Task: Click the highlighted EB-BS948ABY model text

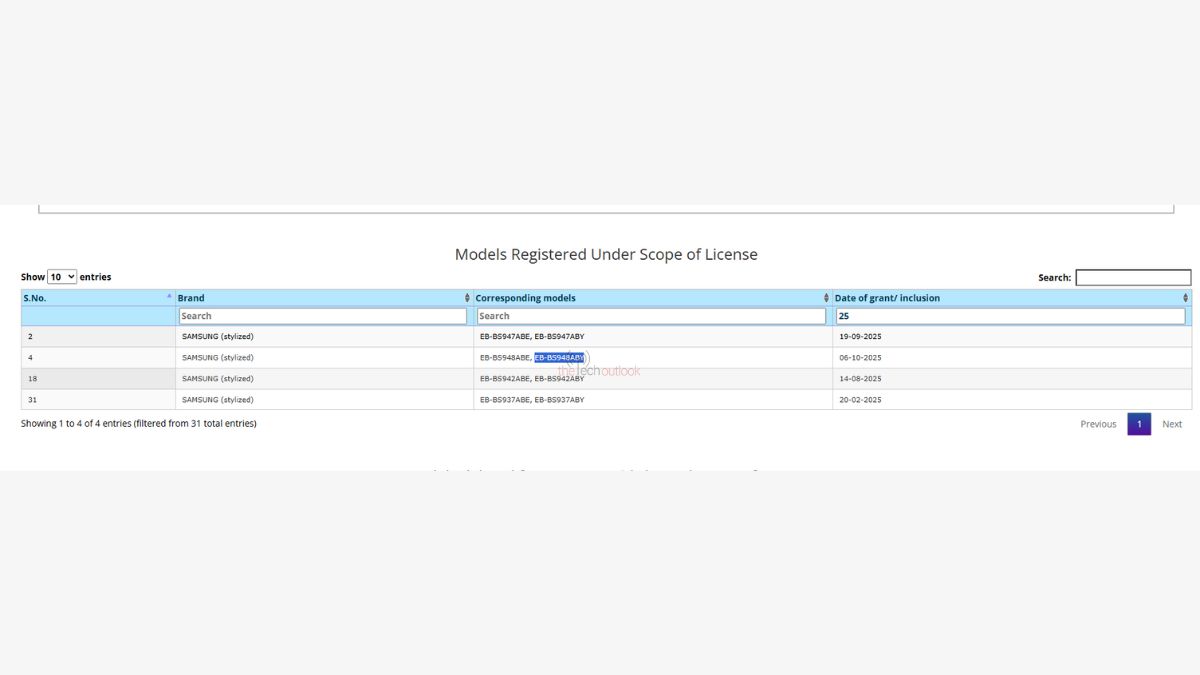Action: point(560,357)
